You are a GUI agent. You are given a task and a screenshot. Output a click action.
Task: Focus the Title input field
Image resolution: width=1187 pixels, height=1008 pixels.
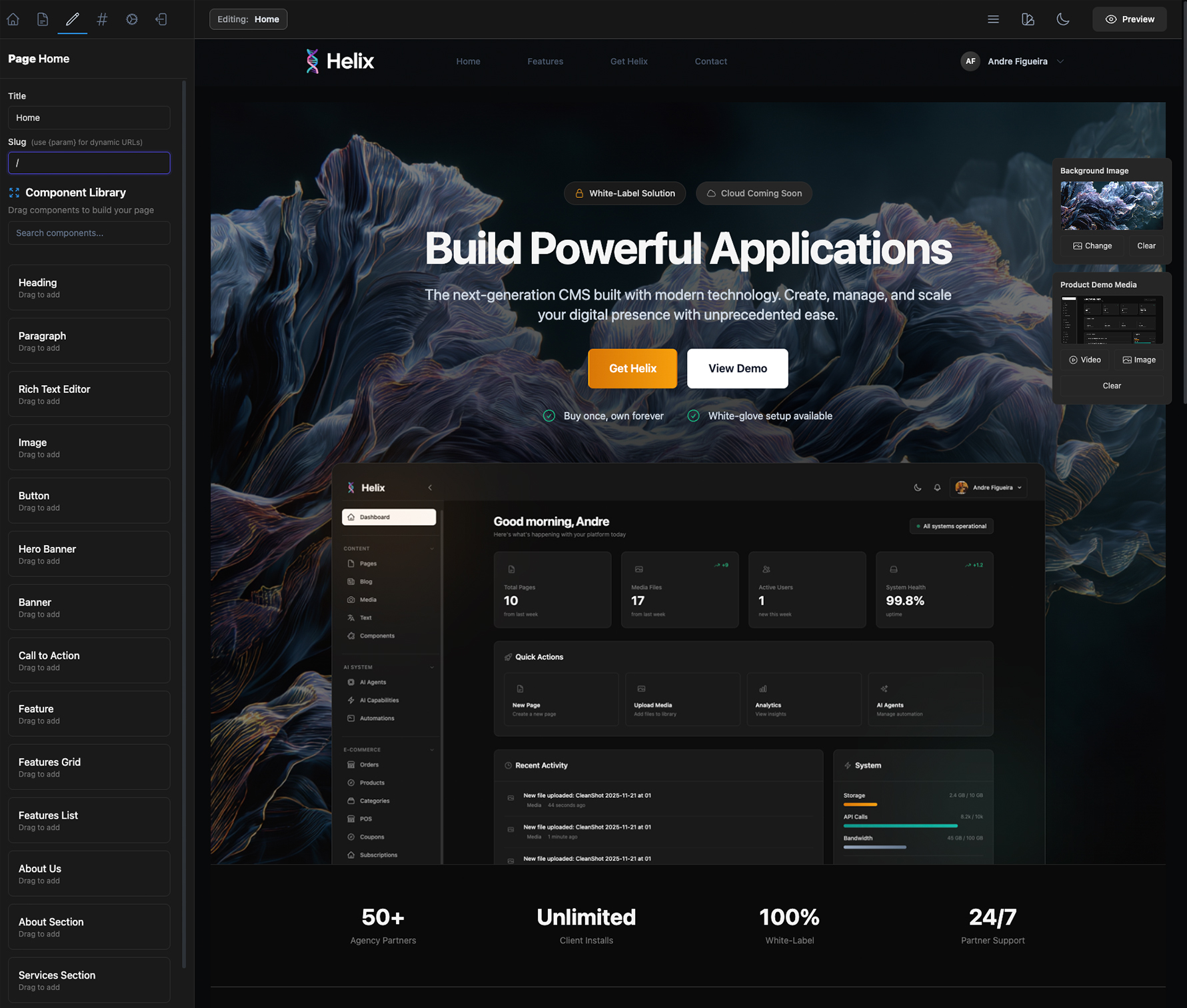coord(89,118)
